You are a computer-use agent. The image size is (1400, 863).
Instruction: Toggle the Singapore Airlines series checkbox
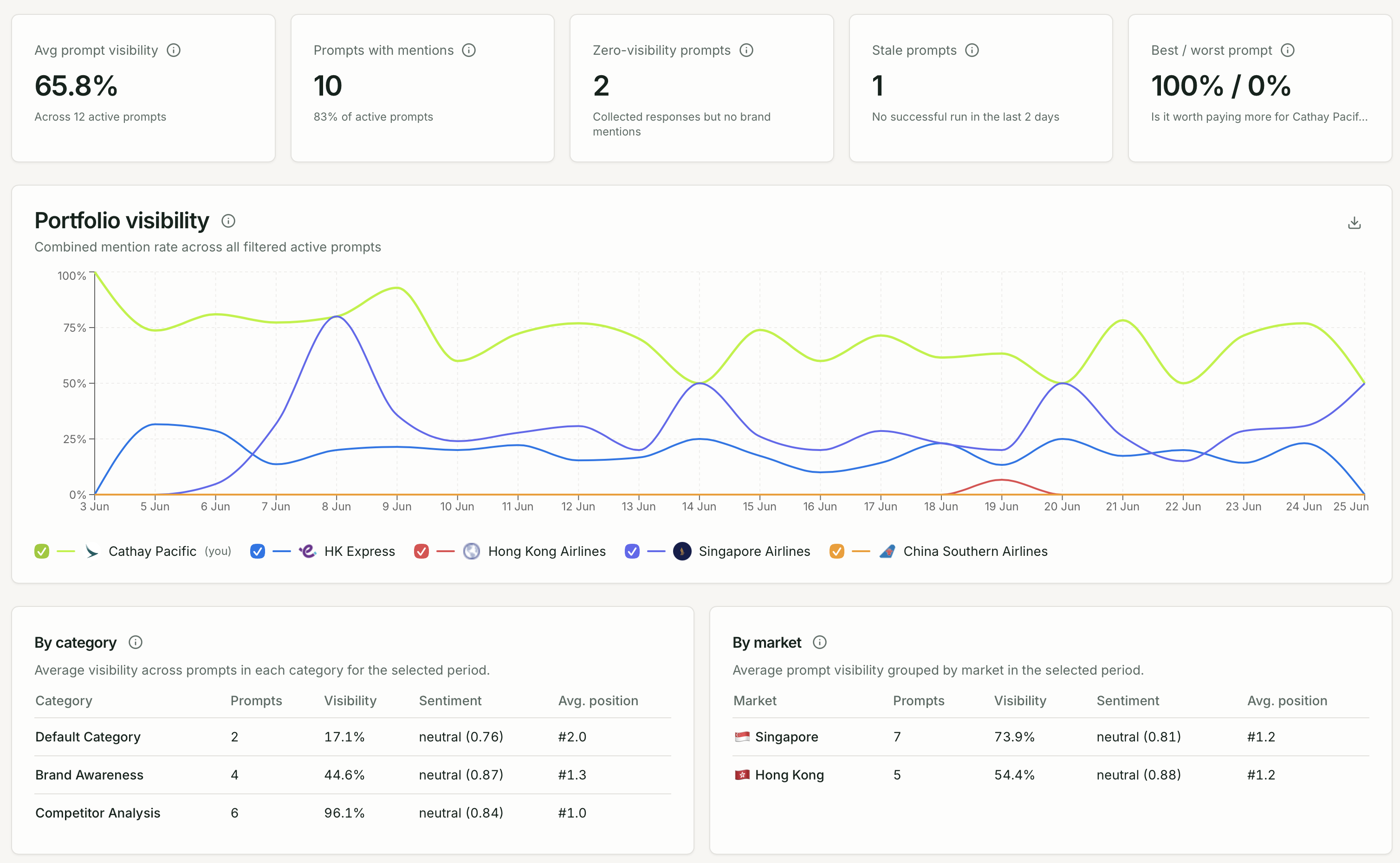pos(632,551)
